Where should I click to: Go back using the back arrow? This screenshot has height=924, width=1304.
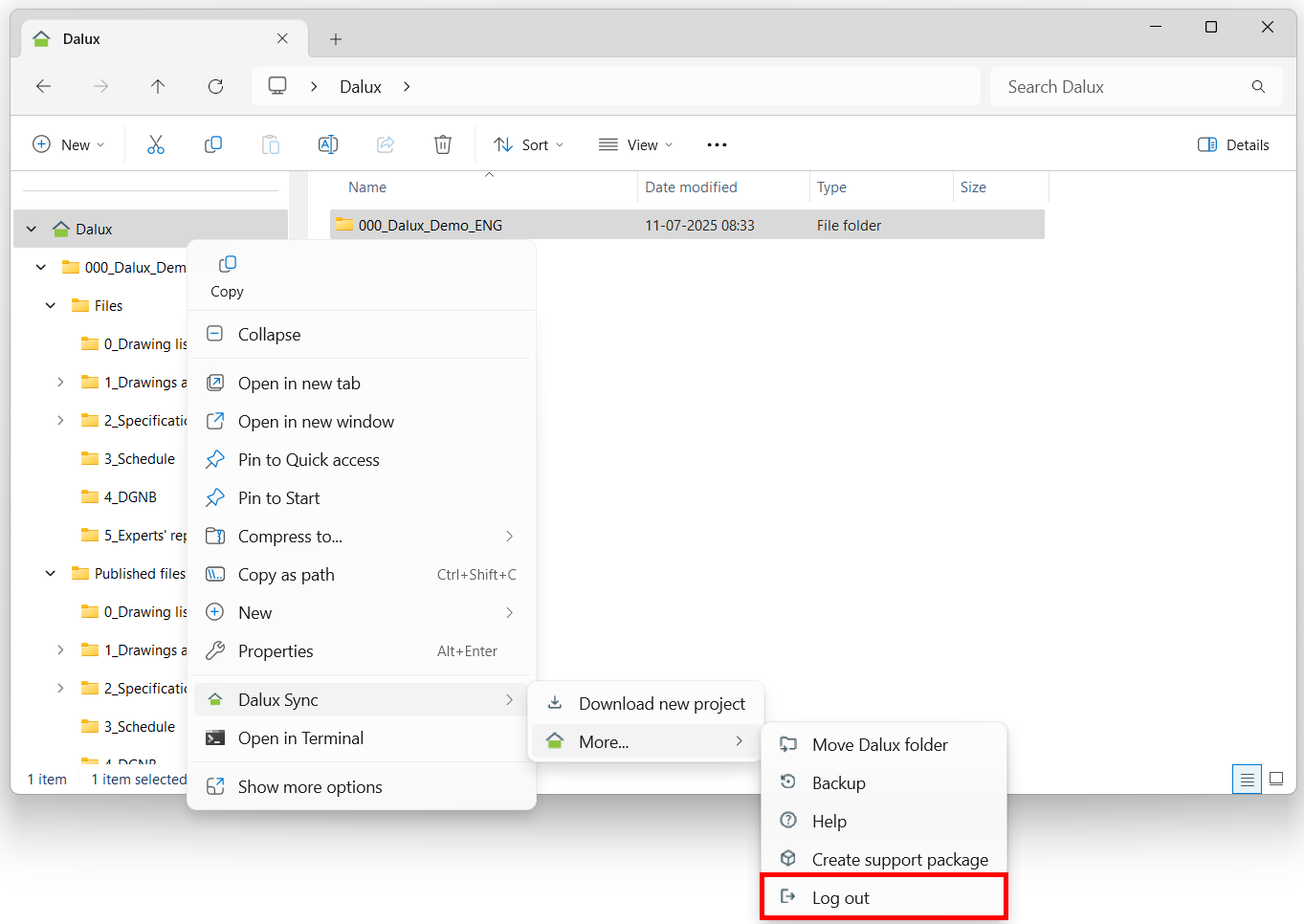point(43,86)
